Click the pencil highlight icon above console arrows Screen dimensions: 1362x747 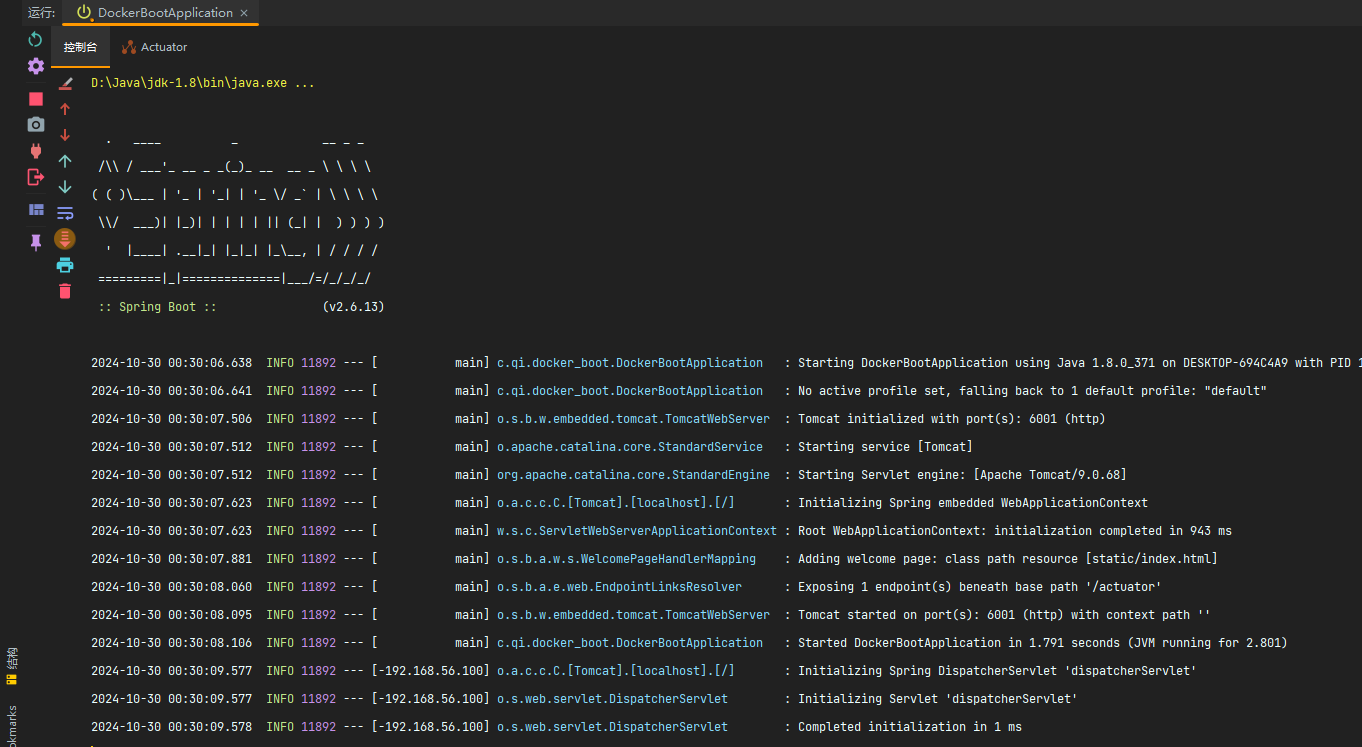coord(65,83)
